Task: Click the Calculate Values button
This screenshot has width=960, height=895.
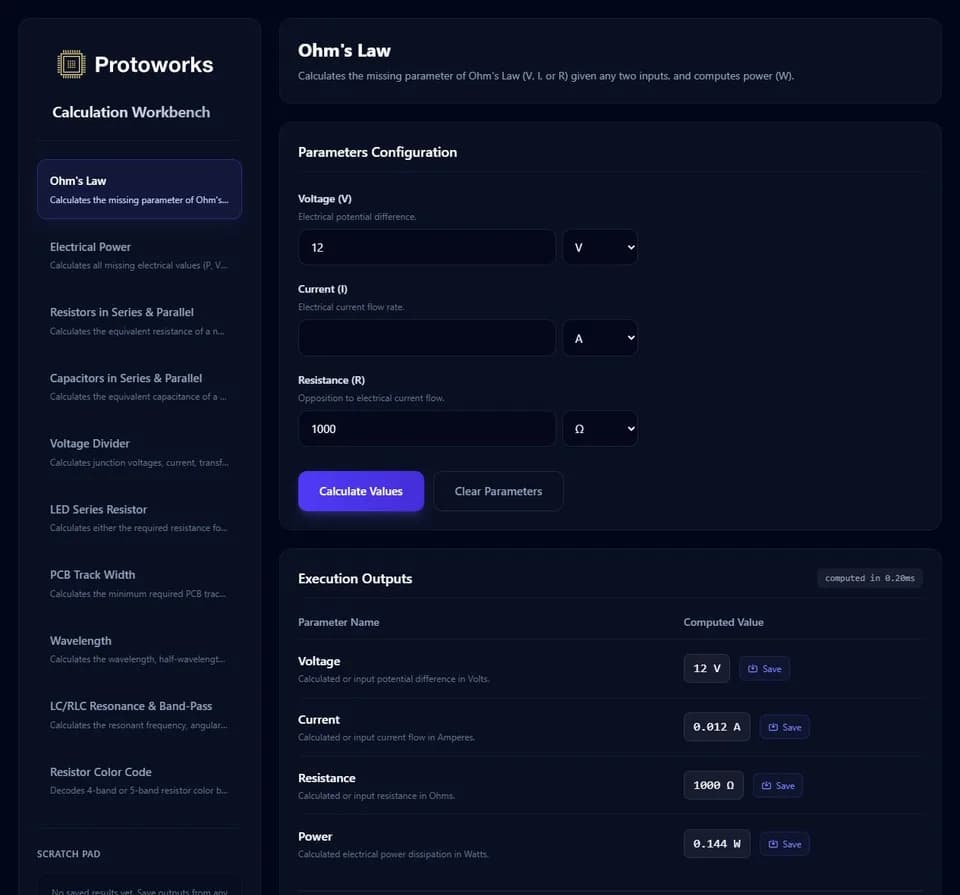Action: click(361, 491)
